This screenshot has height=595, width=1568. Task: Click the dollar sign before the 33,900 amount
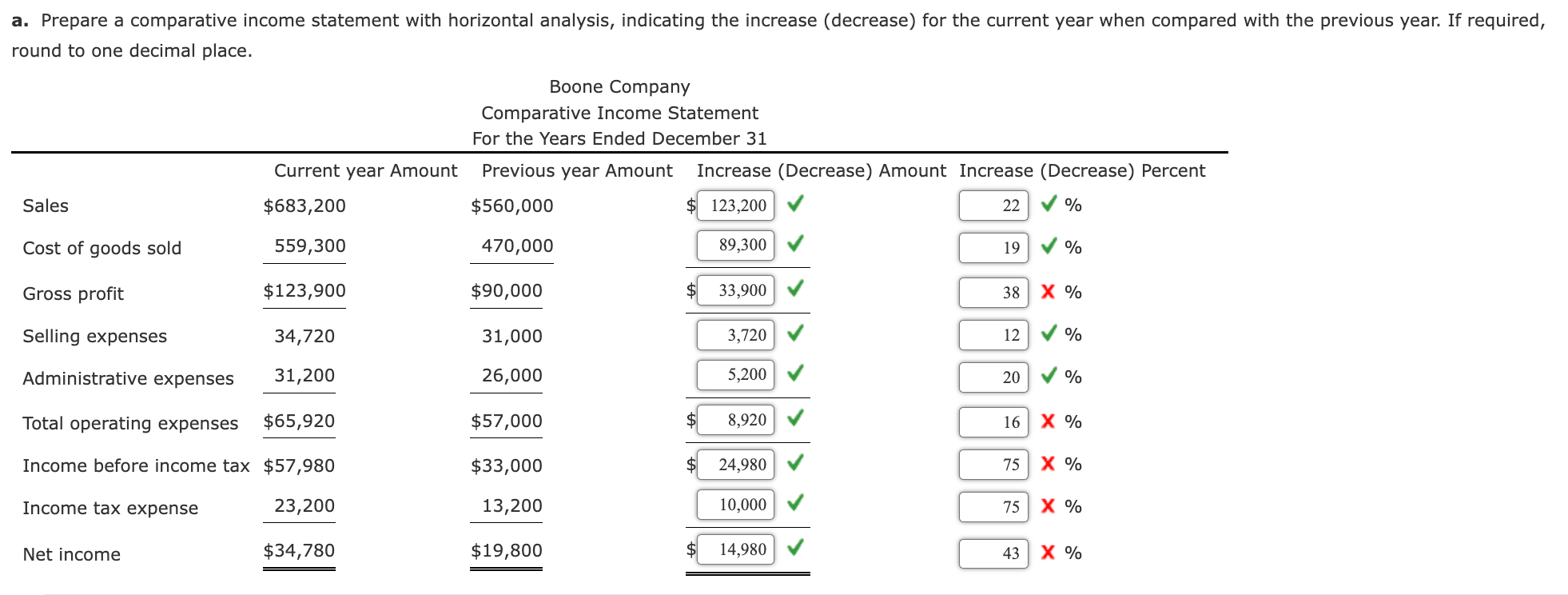(689, 291)
